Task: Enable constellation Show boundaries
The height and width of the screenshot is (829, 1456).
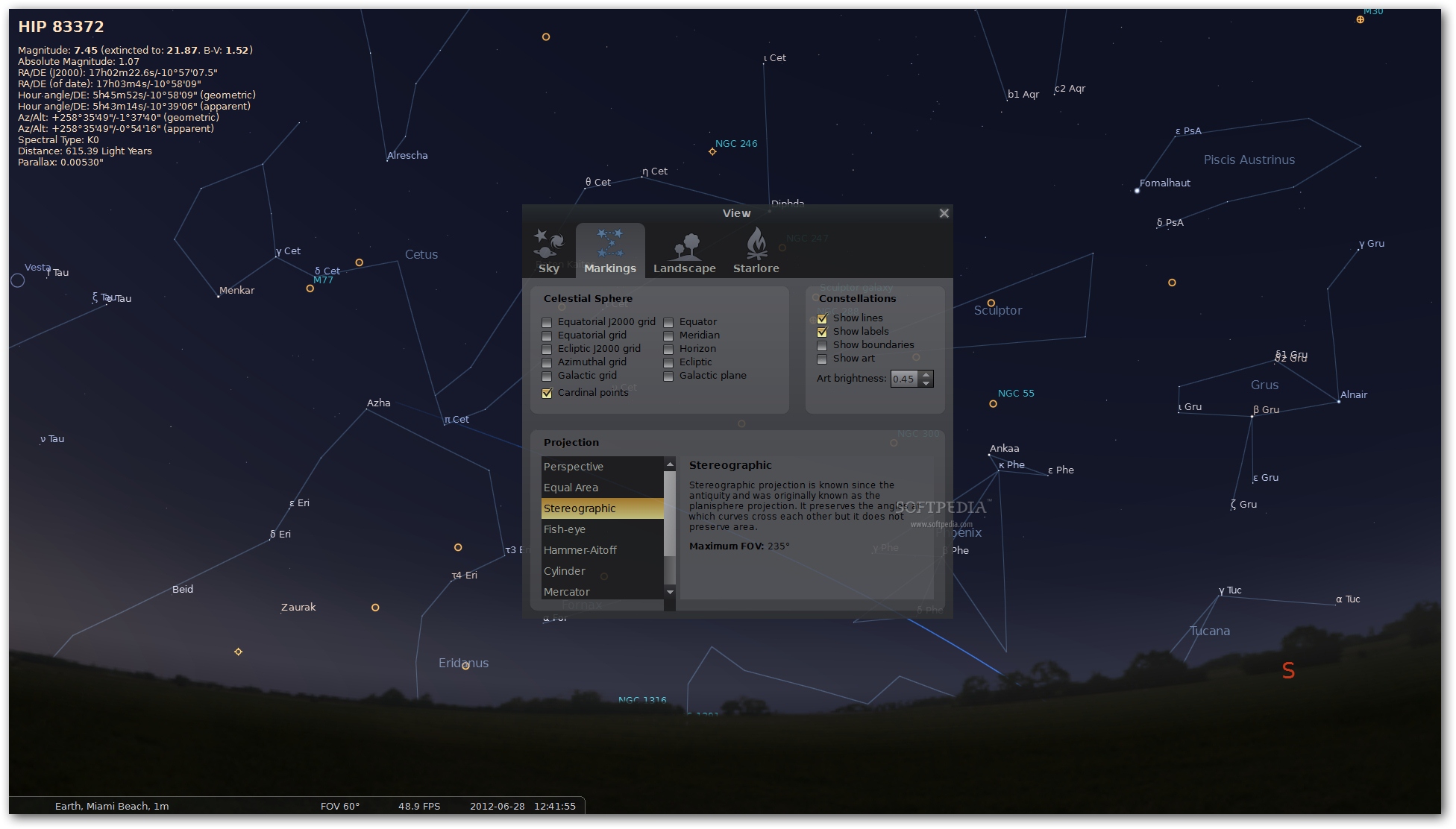Action: (822, 346)
